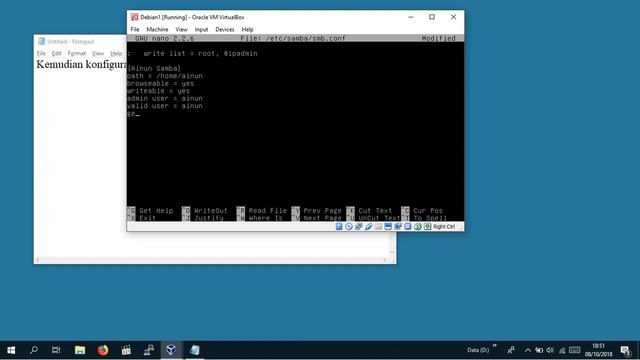640x360 pixels.
Task: Click the 'admin user = ainun' line
Action: pyautogui.click(x=165, y=98)
